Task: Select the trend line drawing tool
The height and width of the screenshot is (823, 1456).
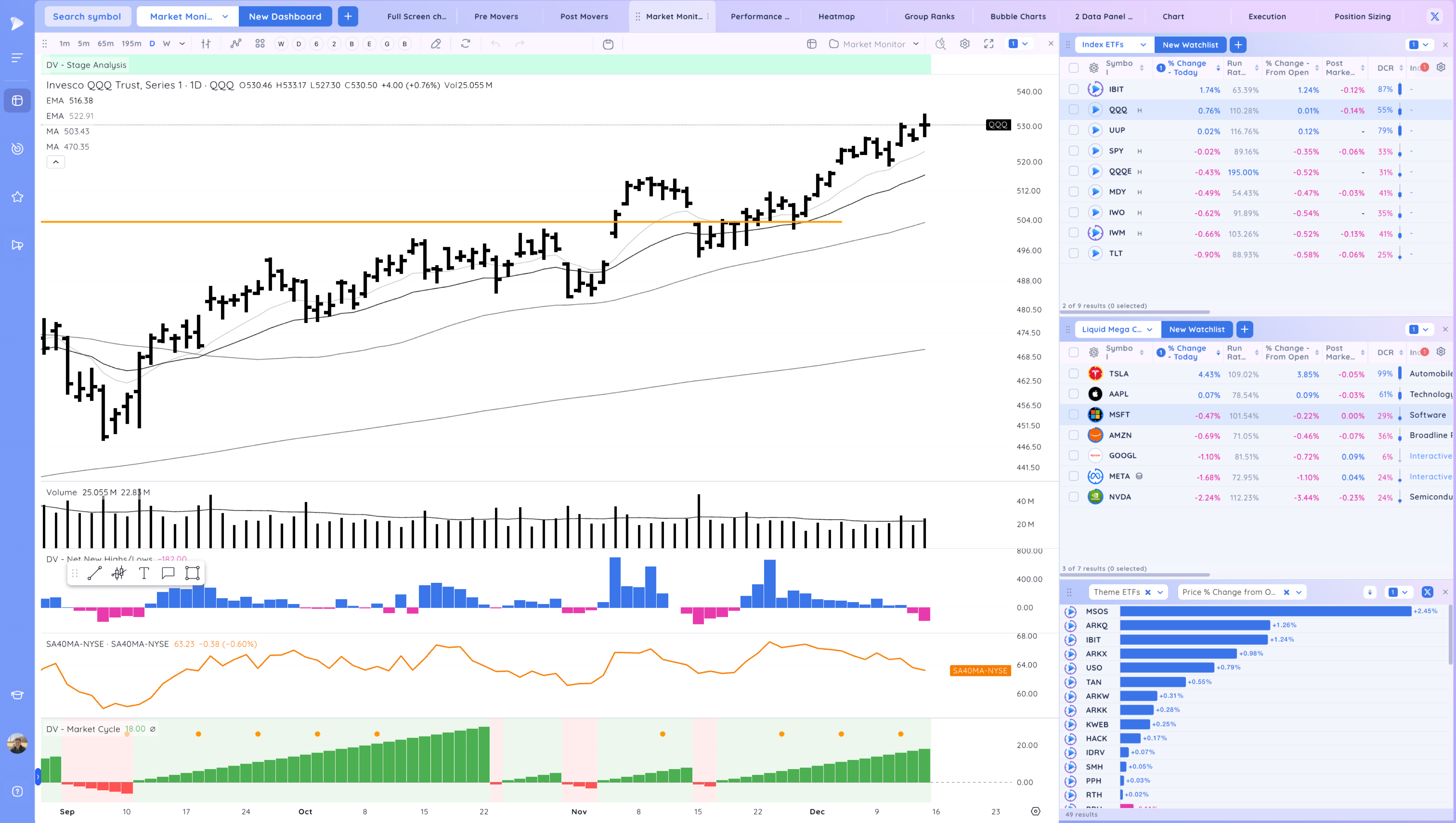Action: (94, 573)
